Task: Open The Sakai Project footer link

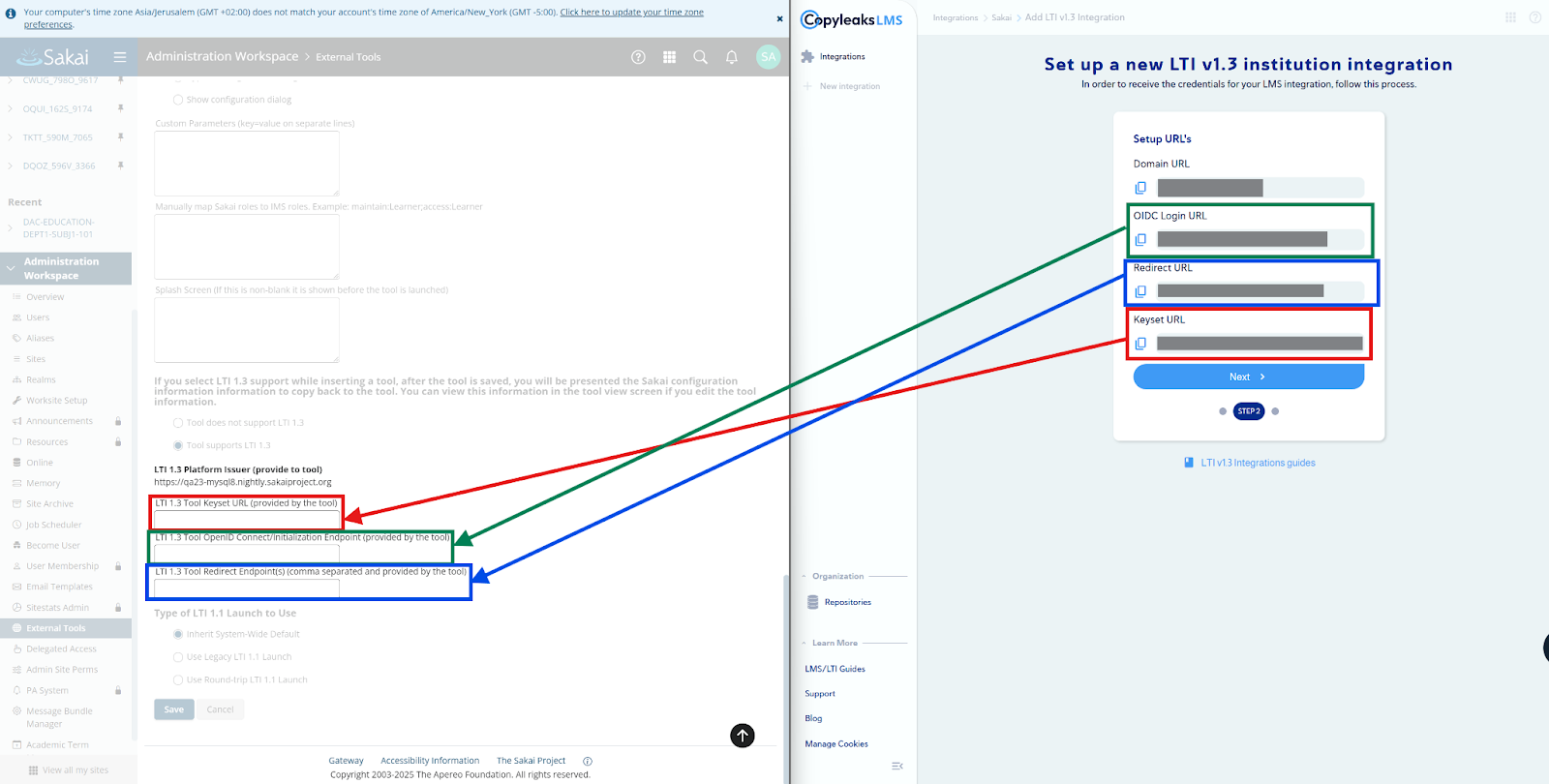Action: coord(531,761)
